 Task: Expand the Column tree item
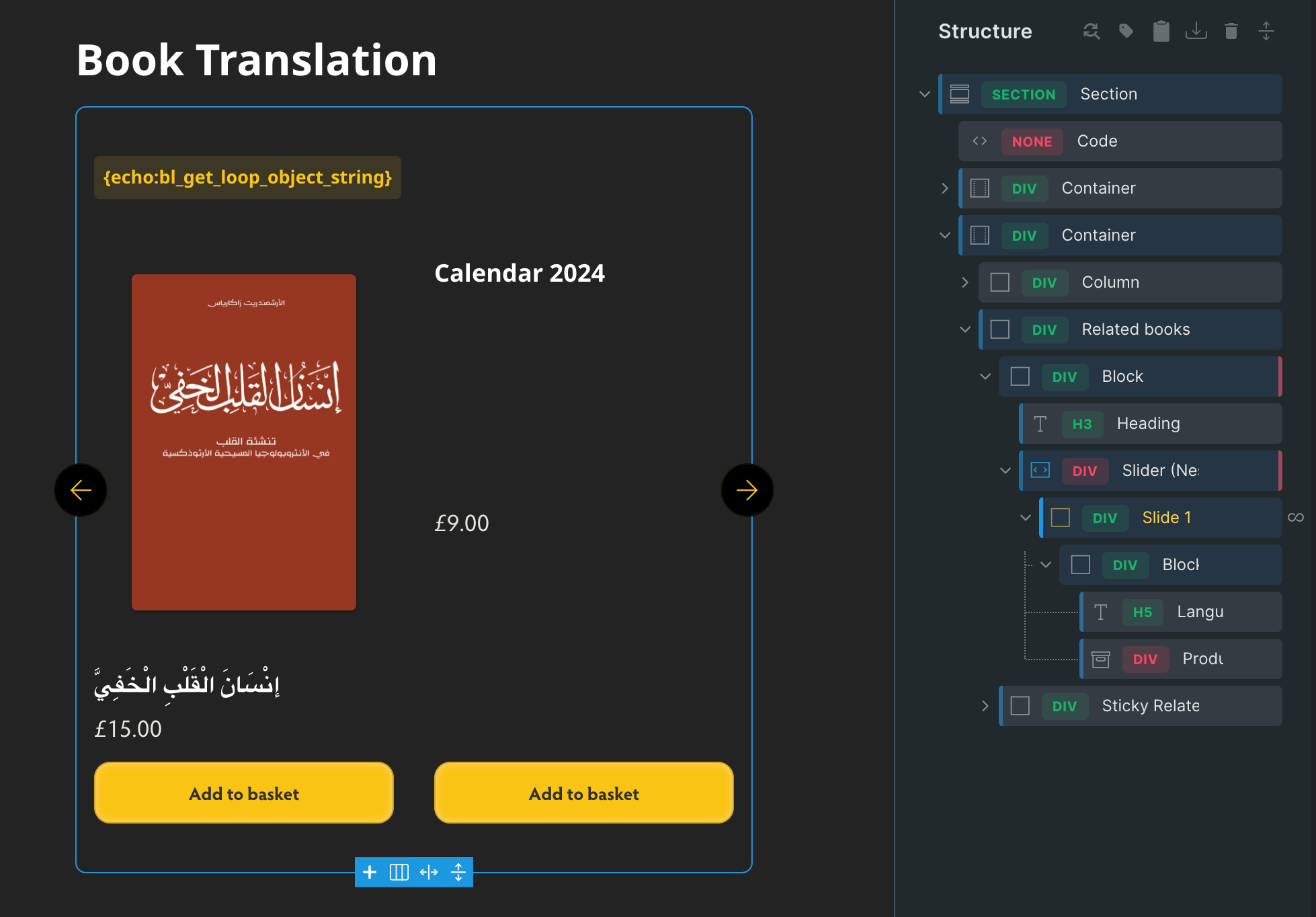(x=965, y=282)
